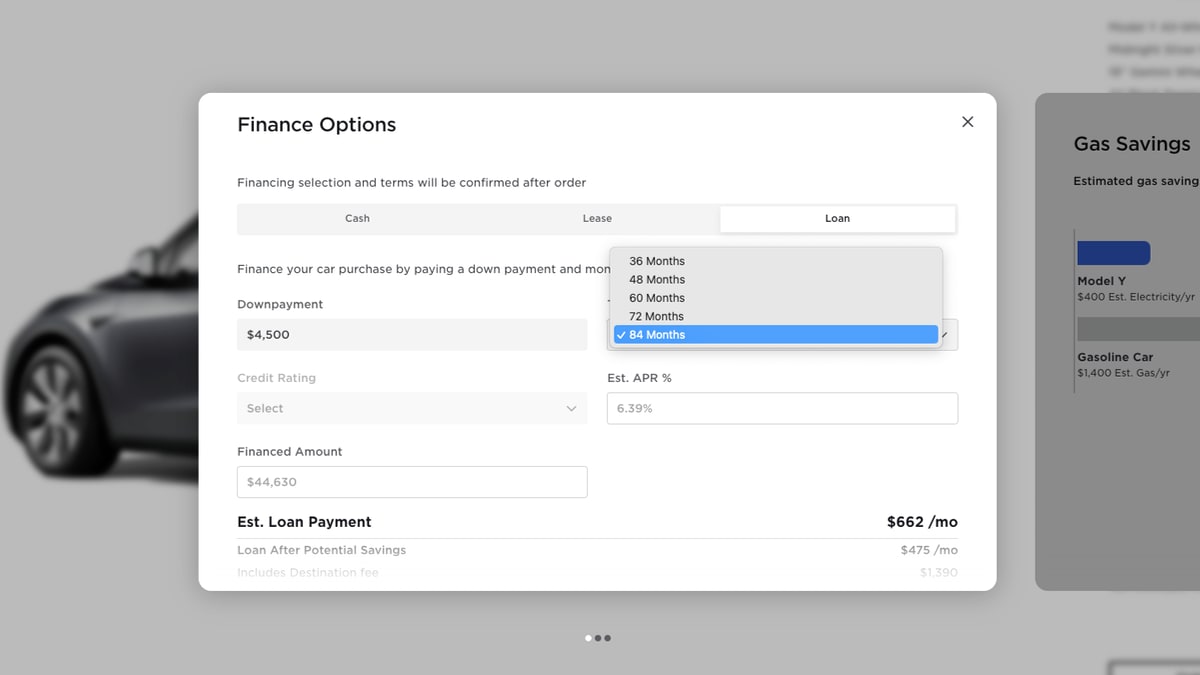Screen dimensions: 1200x675
Task: Click the term dropdown chevron behind the list
Action: click(946, 335)
